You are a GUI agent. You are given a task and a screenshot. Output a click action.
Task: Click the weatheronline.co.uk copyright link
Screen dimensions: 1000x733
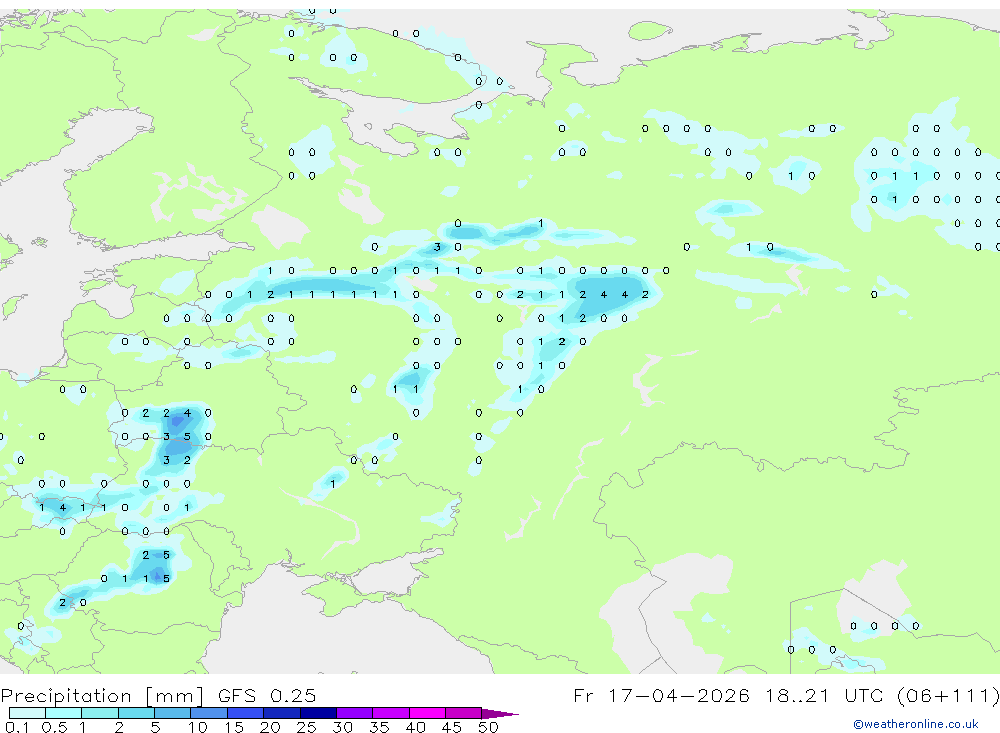(x=916, y=724)
